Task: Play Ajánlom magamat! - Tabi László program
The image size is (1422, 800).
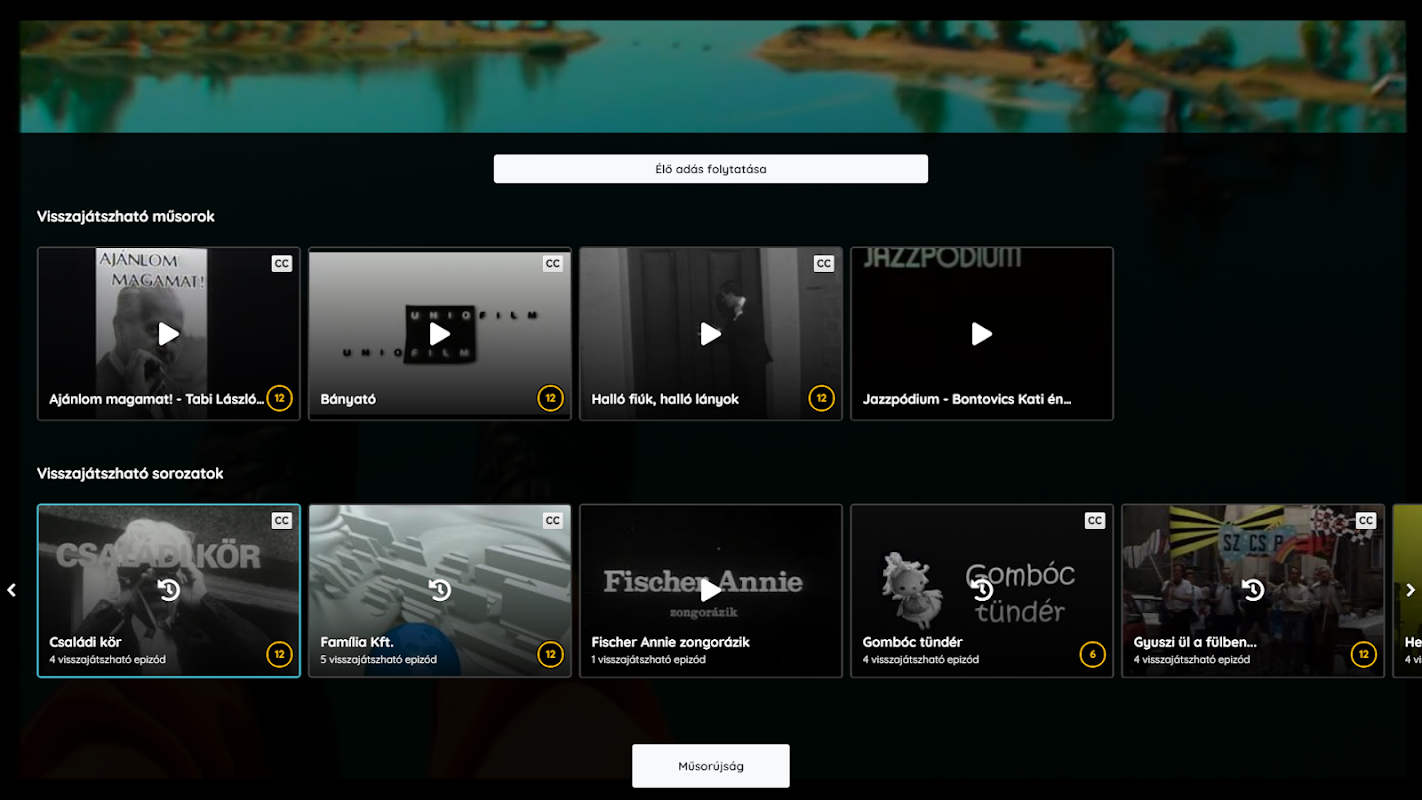Action: (169, 334)
